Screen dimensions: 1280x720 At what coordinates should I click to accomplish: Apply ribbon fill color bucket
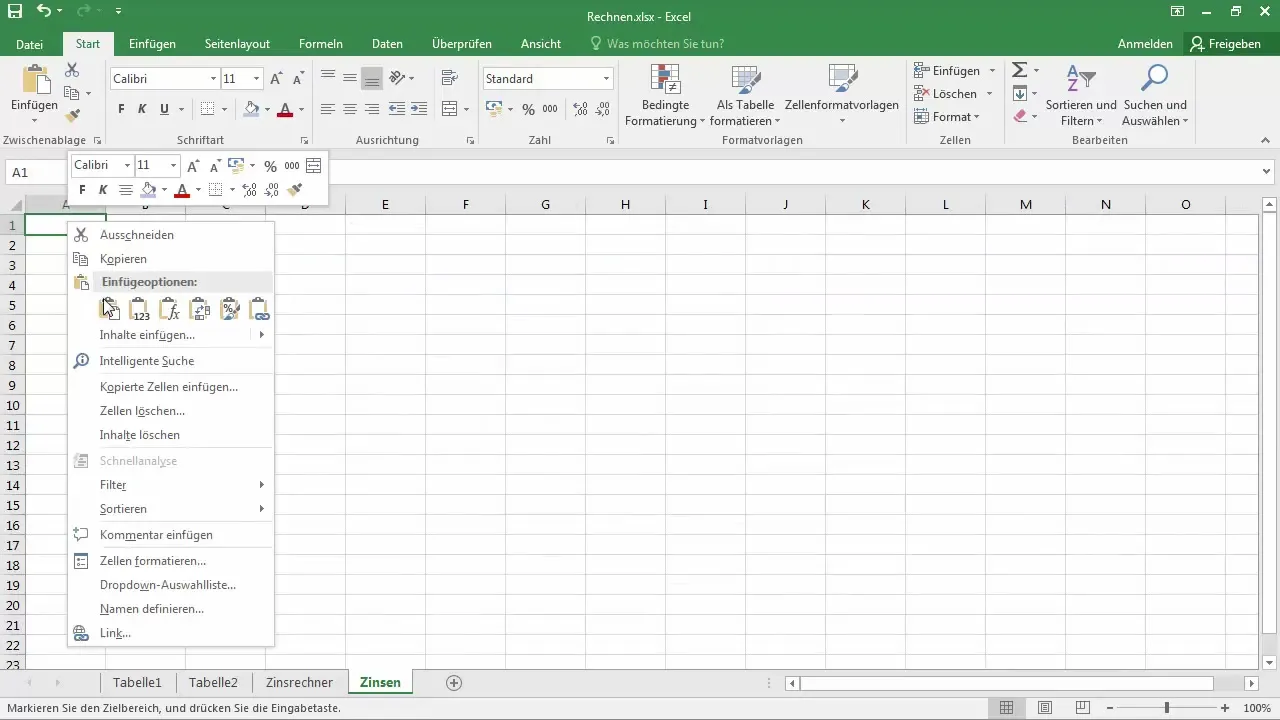(x=251, y=109)
